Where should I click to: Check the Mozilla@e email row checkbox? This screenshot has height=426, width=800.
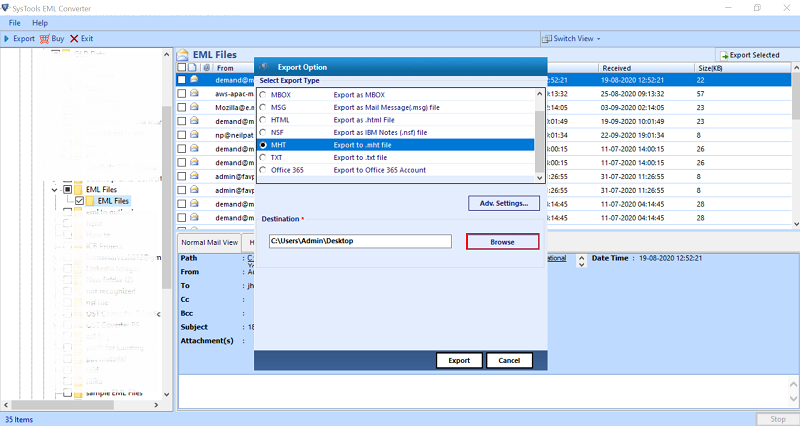pyautogui.click(x=182, y=108)
